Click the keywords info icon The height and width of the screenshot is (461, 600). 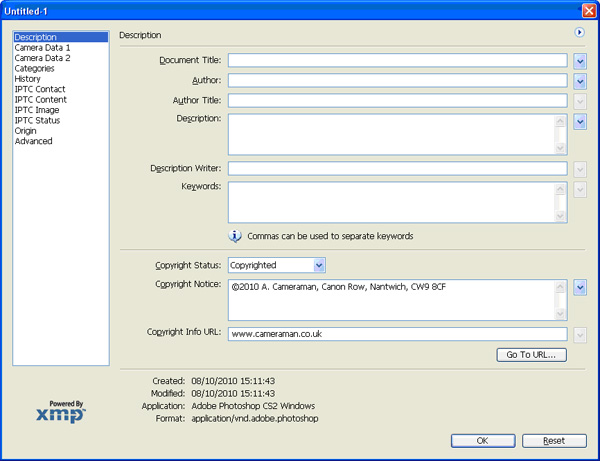pos(235,236)
